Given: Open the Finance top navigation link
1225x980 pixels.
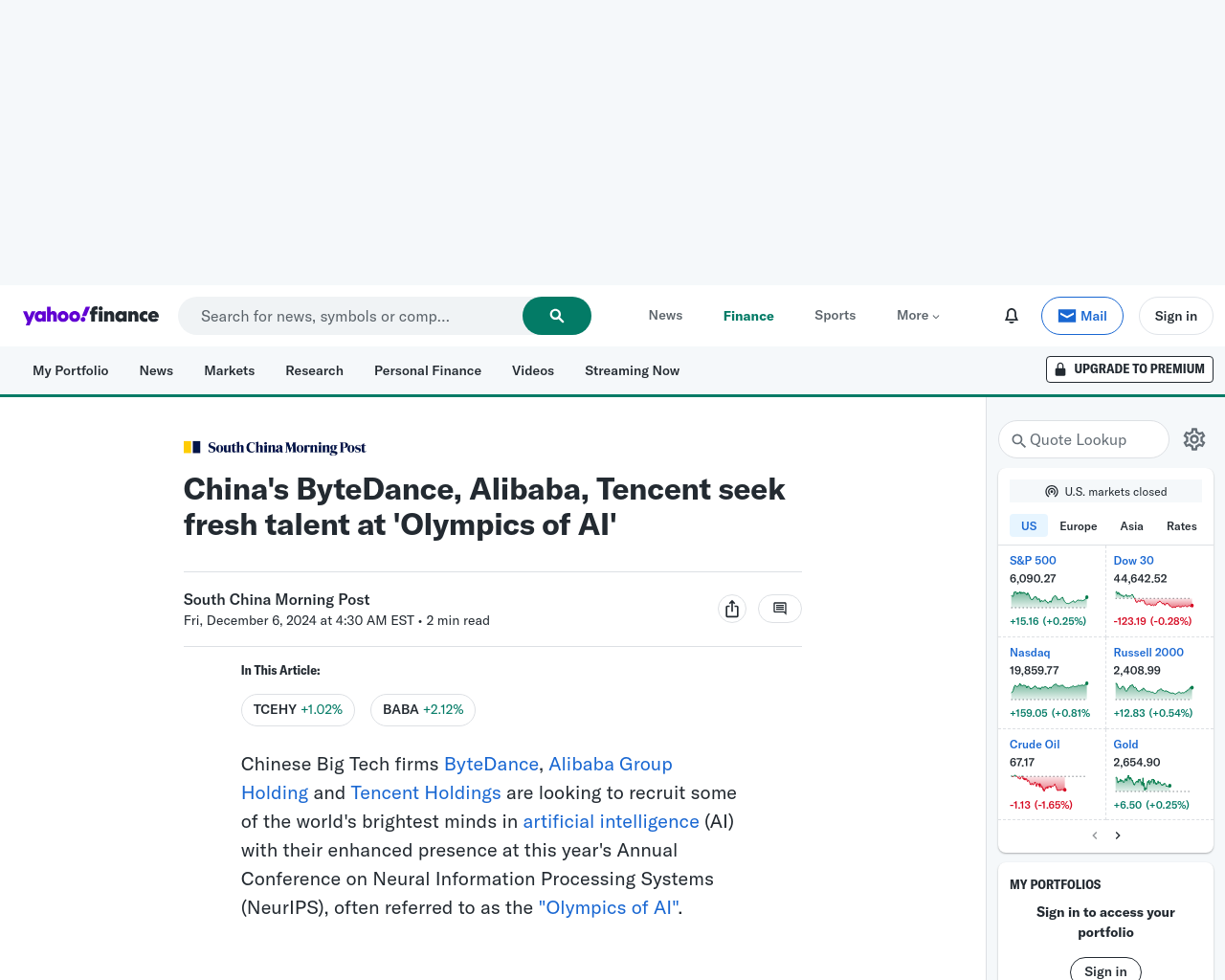Looking at the screenshot, I should pyautogui.click(x=748, y=316).
